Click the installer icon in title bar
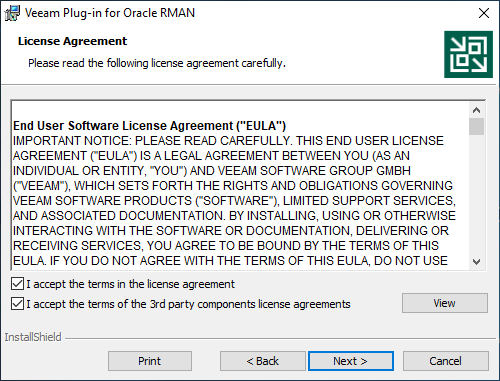500x381 pixels. (12, 13)
